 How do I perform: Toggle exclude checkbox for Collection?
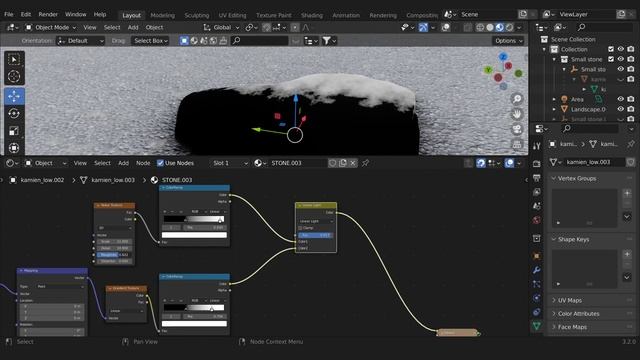[x=611, y=49]
